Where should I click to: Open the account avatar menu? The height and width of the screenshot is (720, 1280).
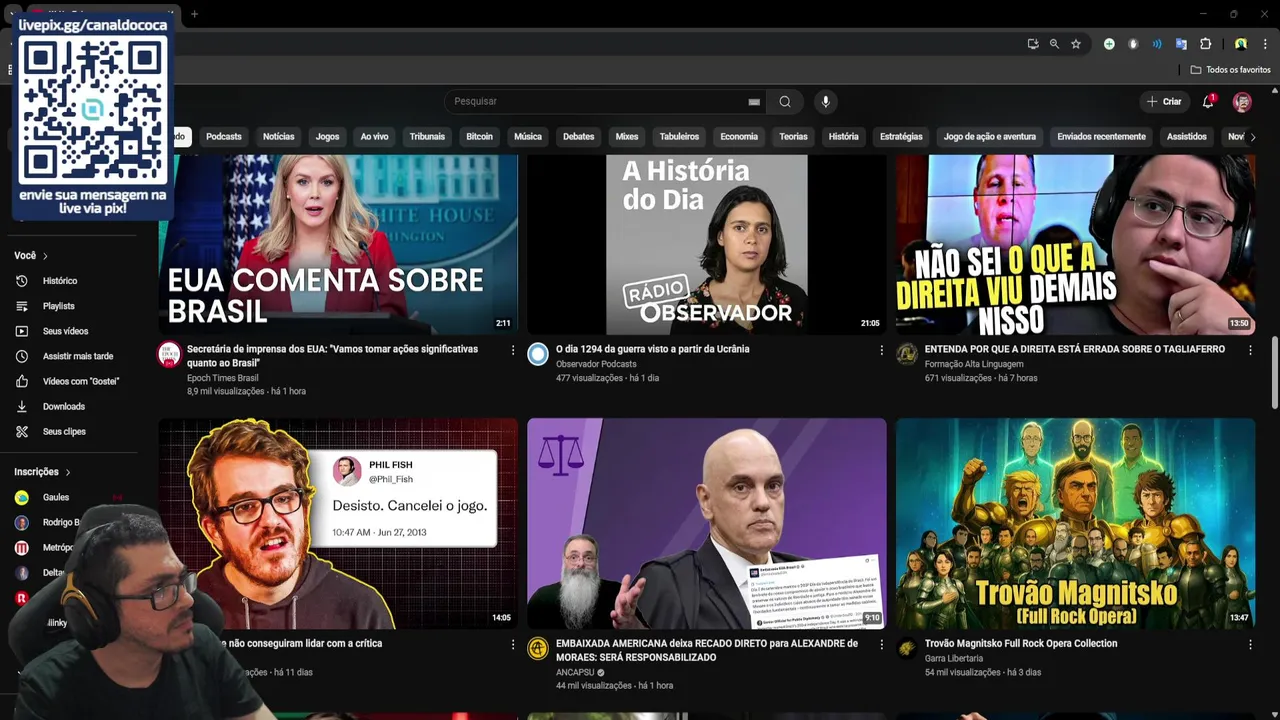tap(1242, 101)
